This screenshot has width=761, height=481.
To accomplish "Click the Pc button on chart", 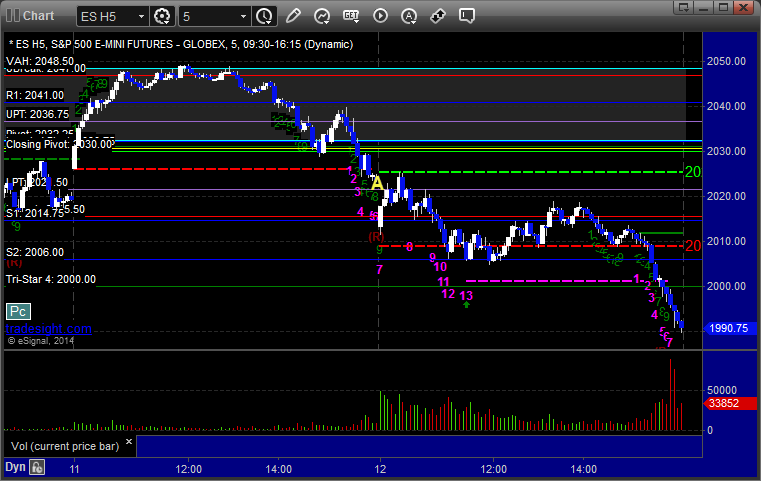I will click(x=18, y=312).
